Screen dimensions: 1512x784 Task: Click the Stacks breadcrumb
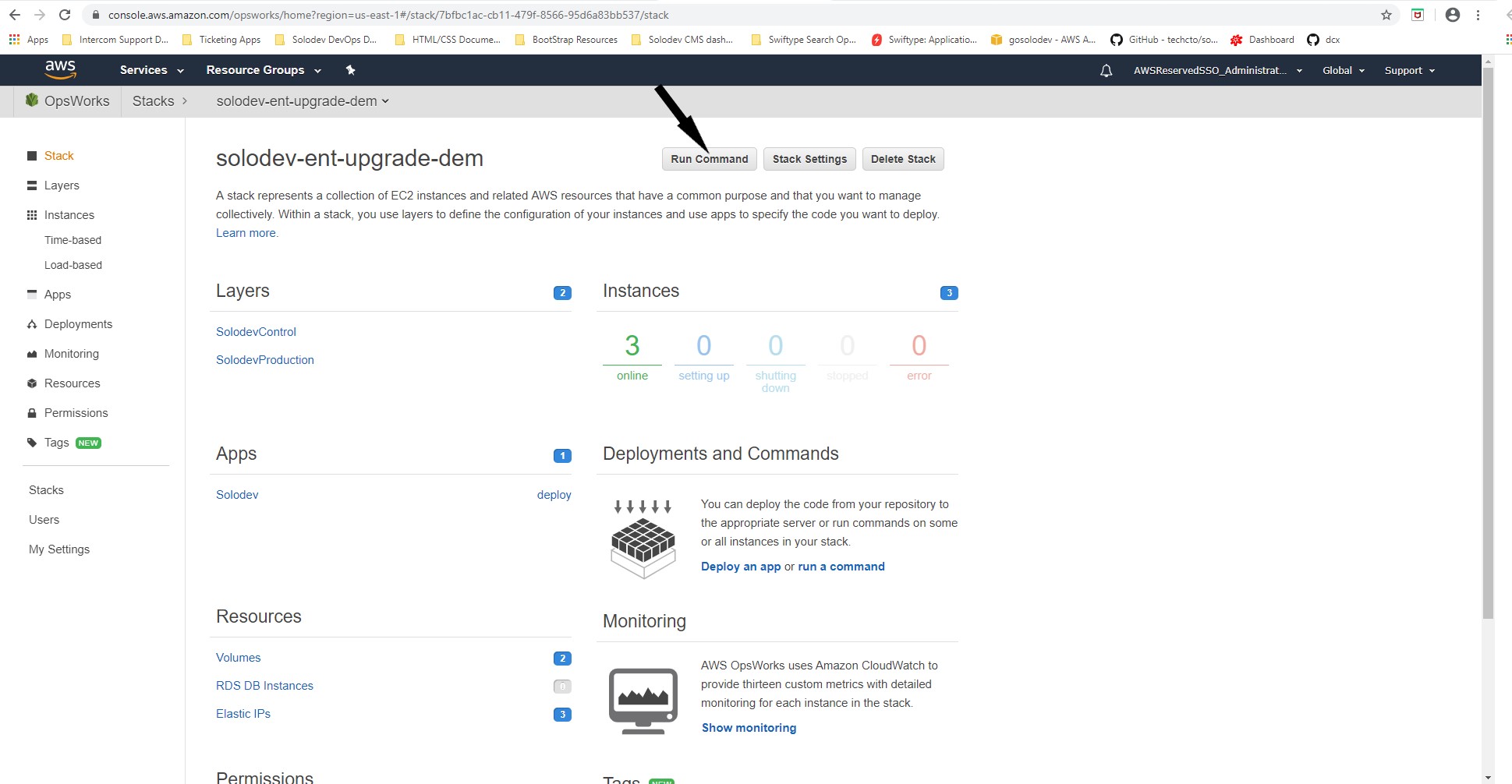[154, 101]
